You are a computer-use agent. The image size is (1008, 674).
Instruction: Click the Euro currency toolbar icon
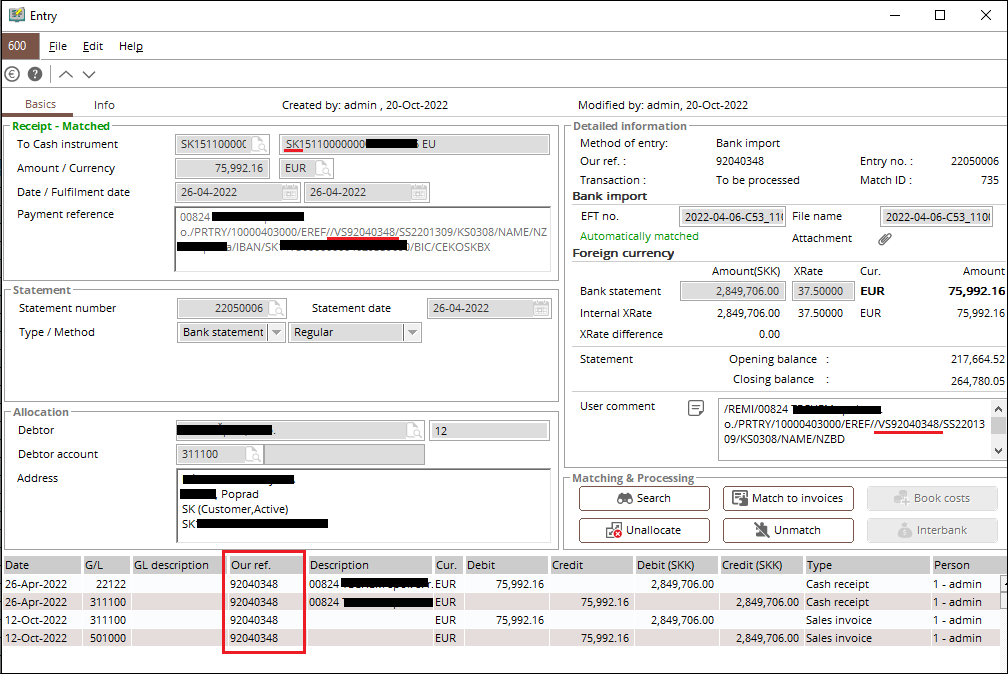coord(10,73)
